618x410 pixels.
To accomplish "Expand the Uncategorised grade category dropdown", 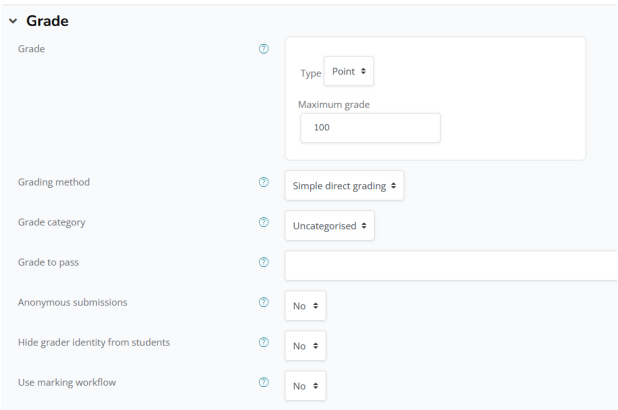I will point(329,225).
